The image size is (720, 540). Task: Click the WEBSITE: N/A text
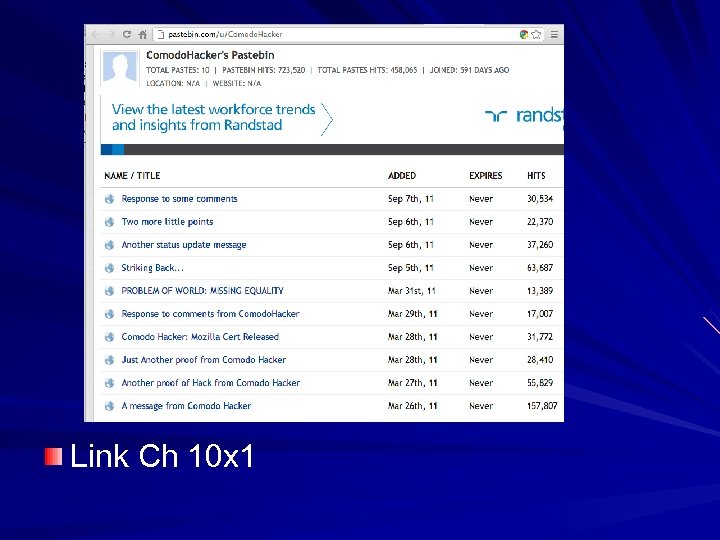pyautogui.click(x=237, y=84)
